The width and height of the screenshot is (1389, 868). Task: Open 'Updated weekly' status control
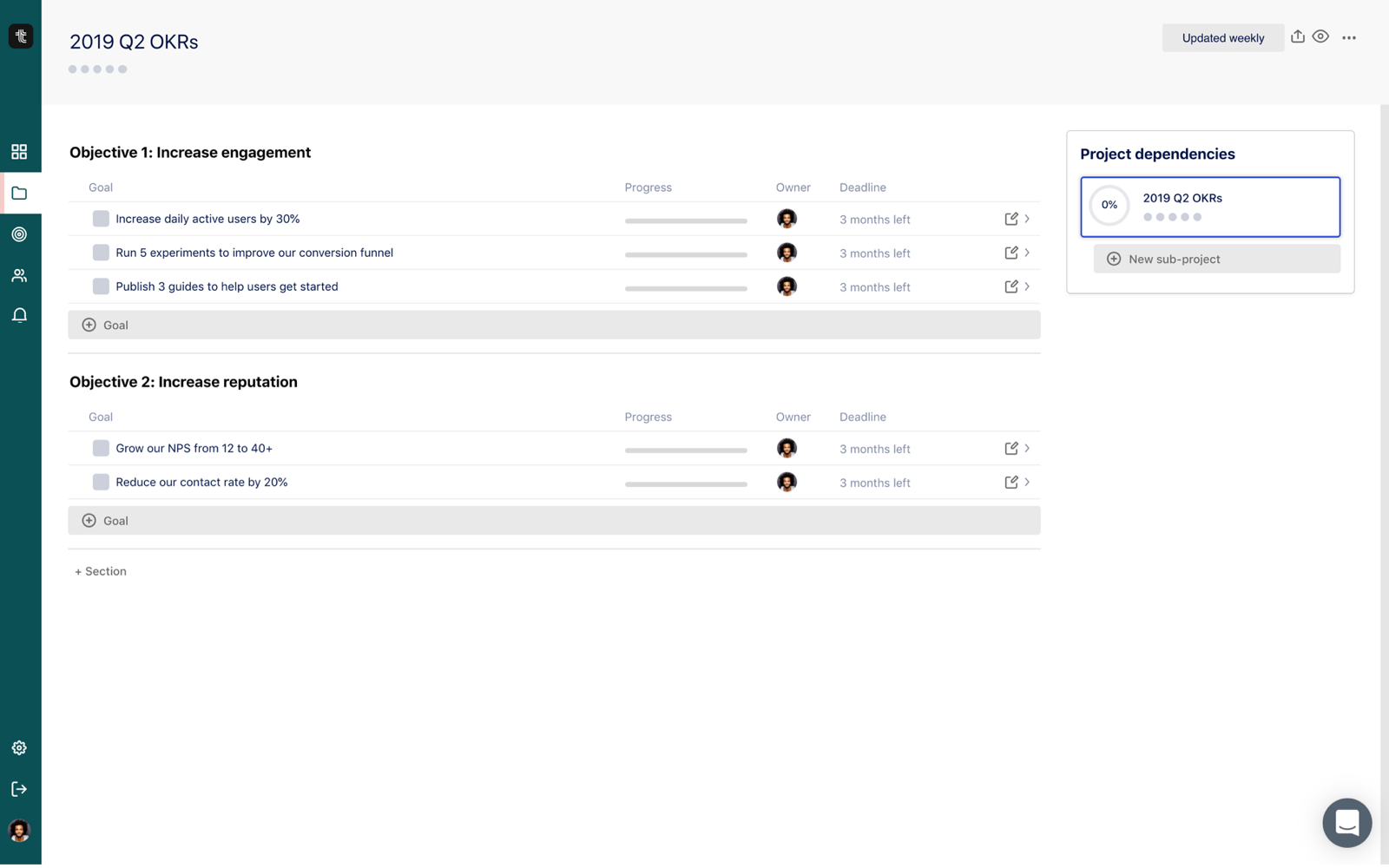point(1222,37)
